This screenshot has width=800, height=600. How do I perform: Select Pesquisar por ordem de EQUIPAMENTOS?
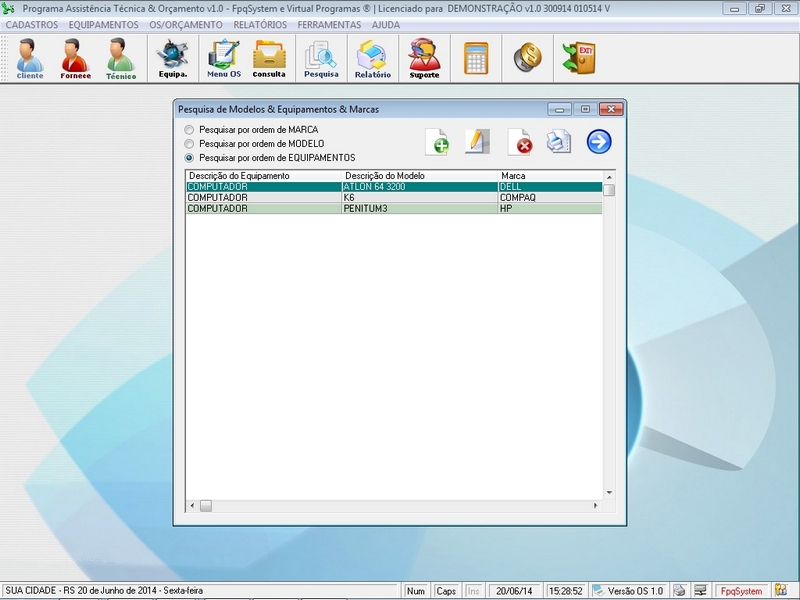tap(189, 158)
